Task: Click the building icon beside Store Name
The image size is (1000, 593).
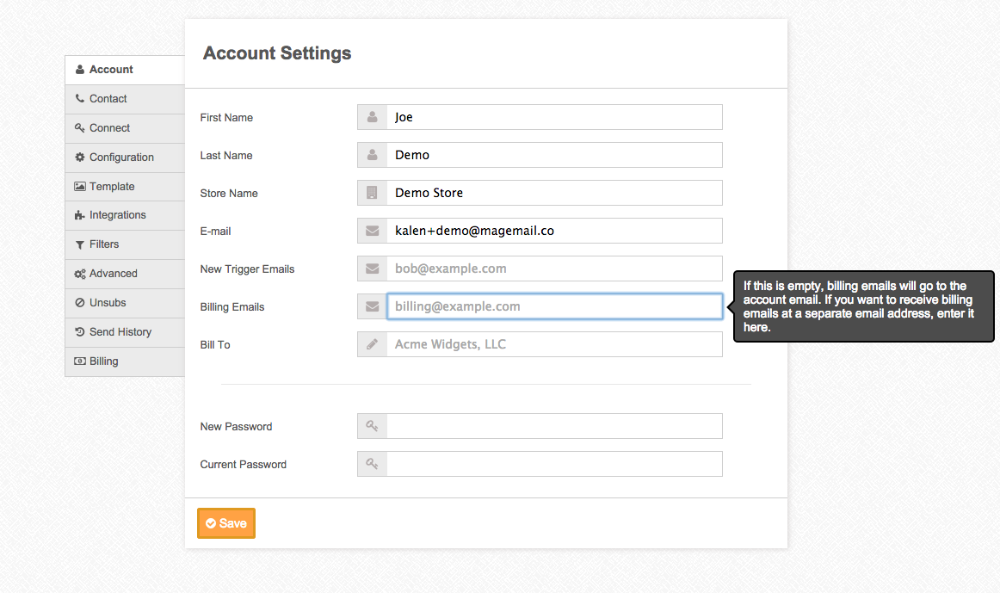Action: click(372, 193)
